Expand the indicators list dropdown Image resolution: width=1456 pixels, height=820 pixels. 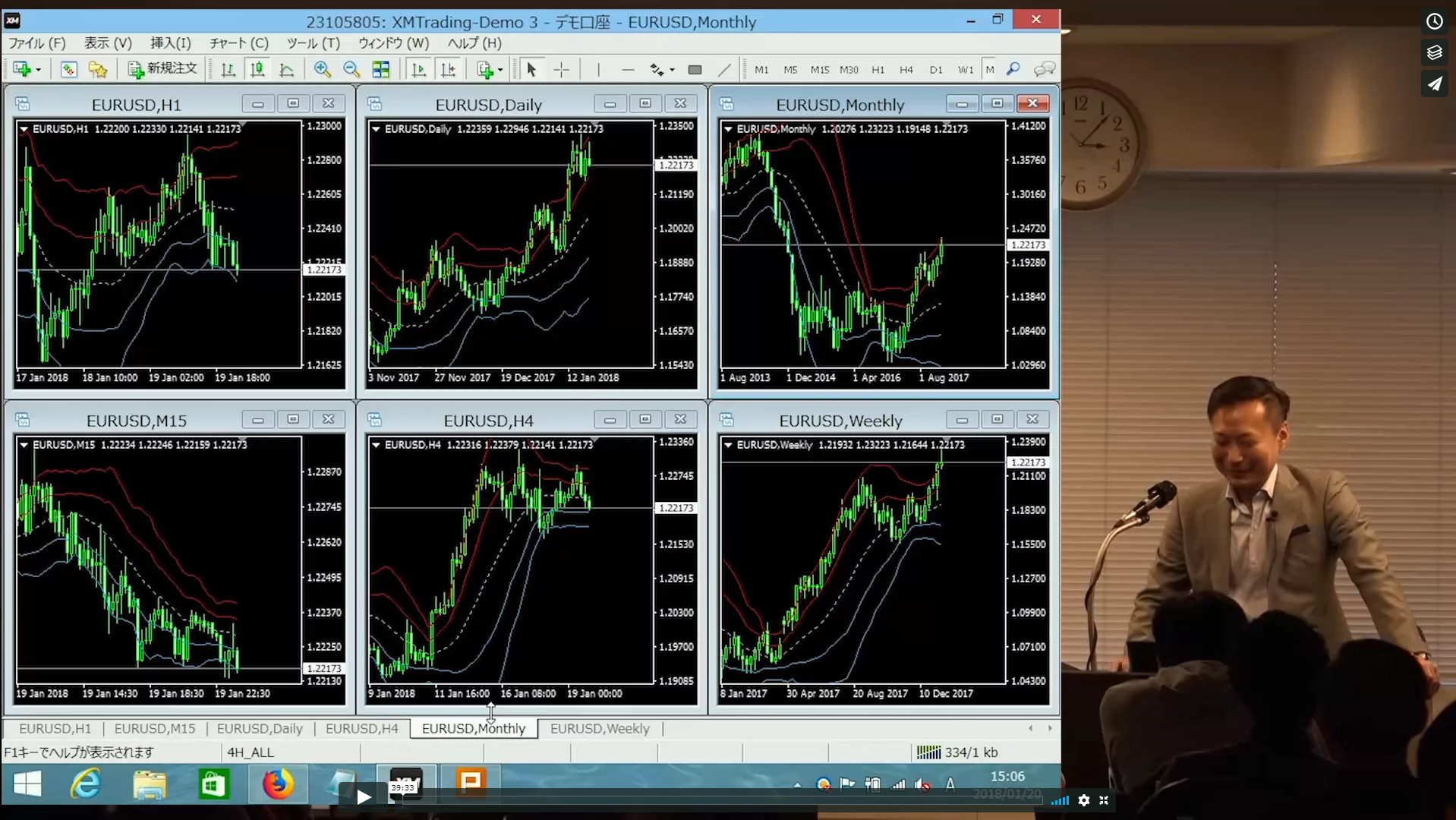(x=500, y=70)
